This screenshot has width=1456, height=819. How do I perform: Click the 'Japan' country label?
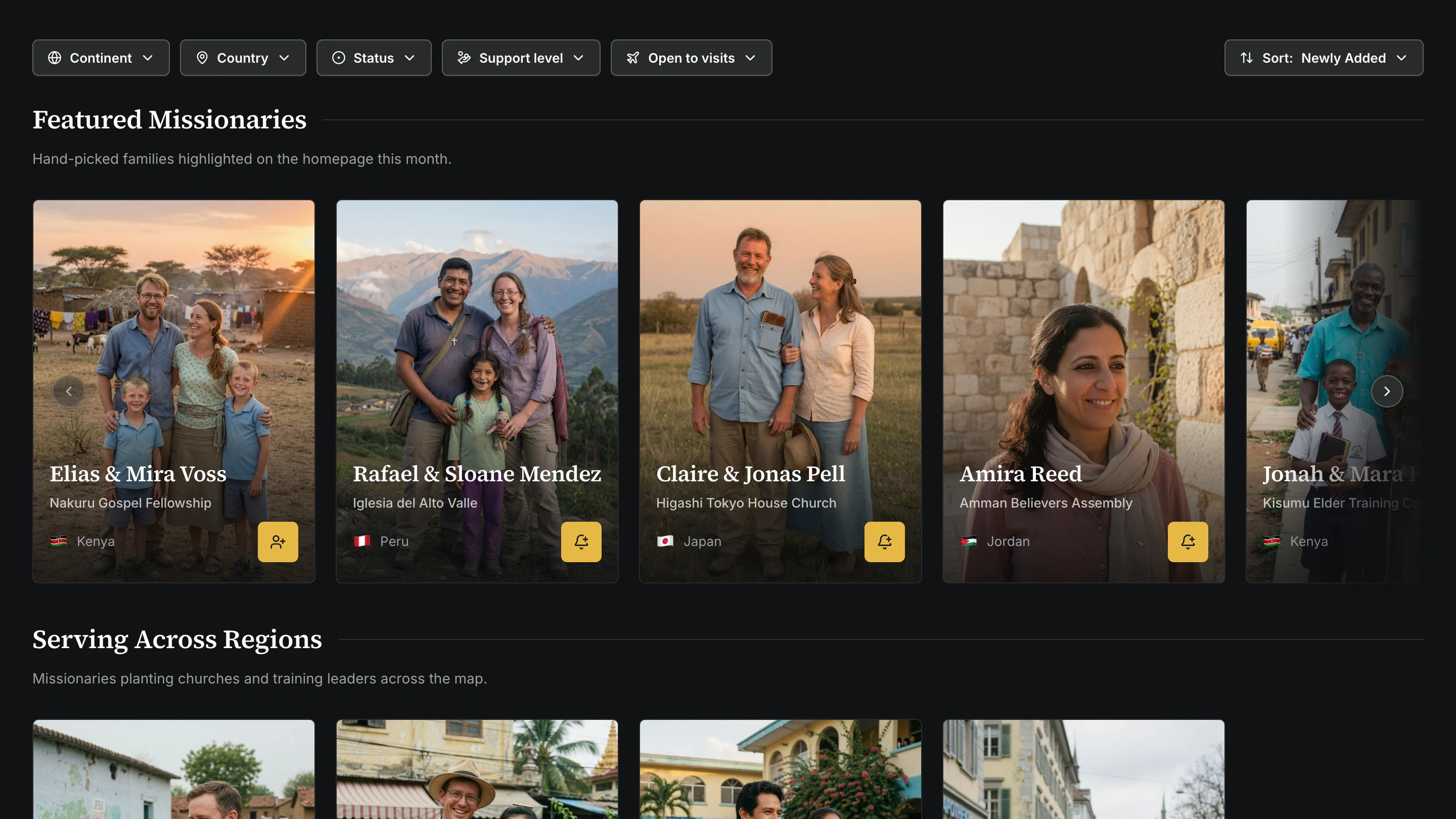coord(702,541)
